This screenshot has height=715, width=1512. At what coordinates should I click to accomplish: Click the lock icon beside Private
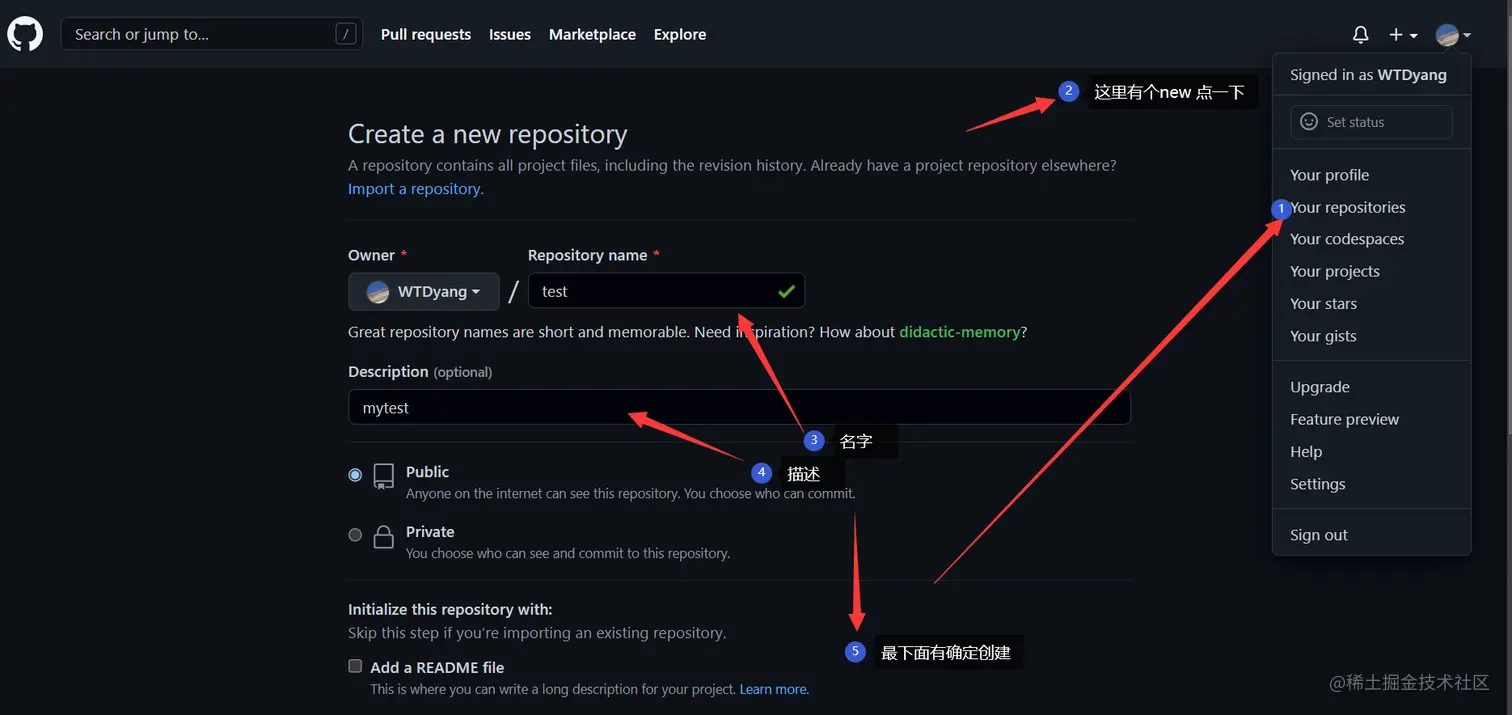pyautogui.click(x=383, y=537)
